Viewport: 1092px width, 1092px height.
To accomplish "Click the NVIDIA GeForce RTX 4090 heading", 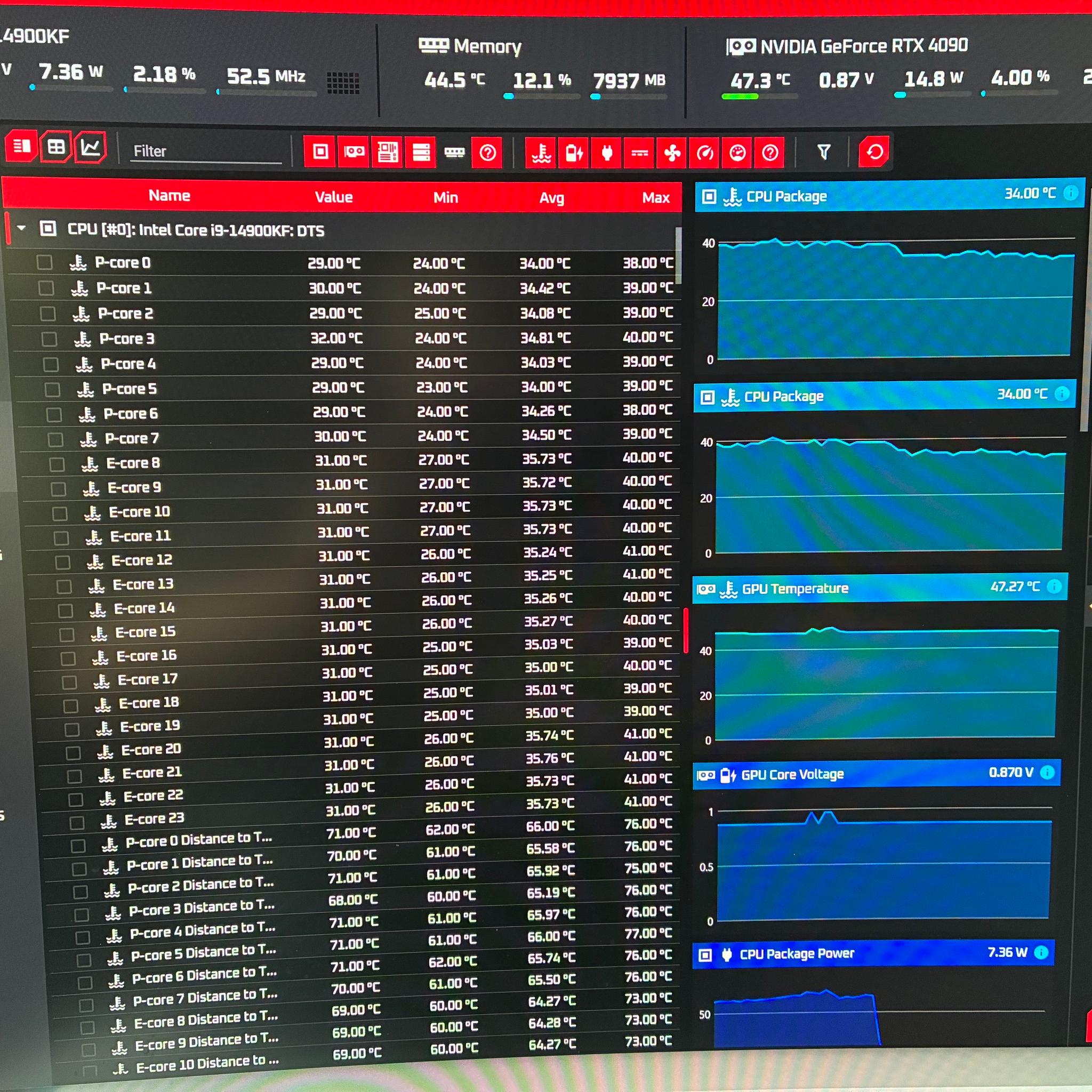I will coord(864,45).
